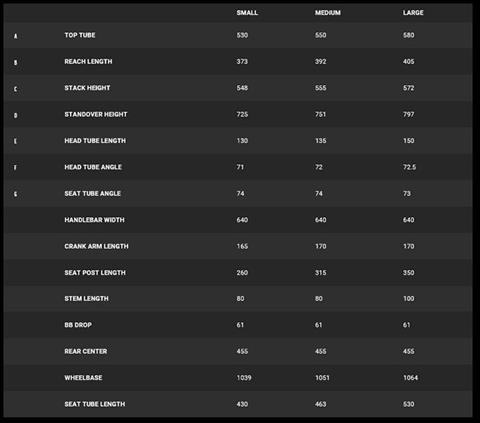
Task: Select the REACH LENGTH row label
Action: pyautogui.click(x=88, y=61)
